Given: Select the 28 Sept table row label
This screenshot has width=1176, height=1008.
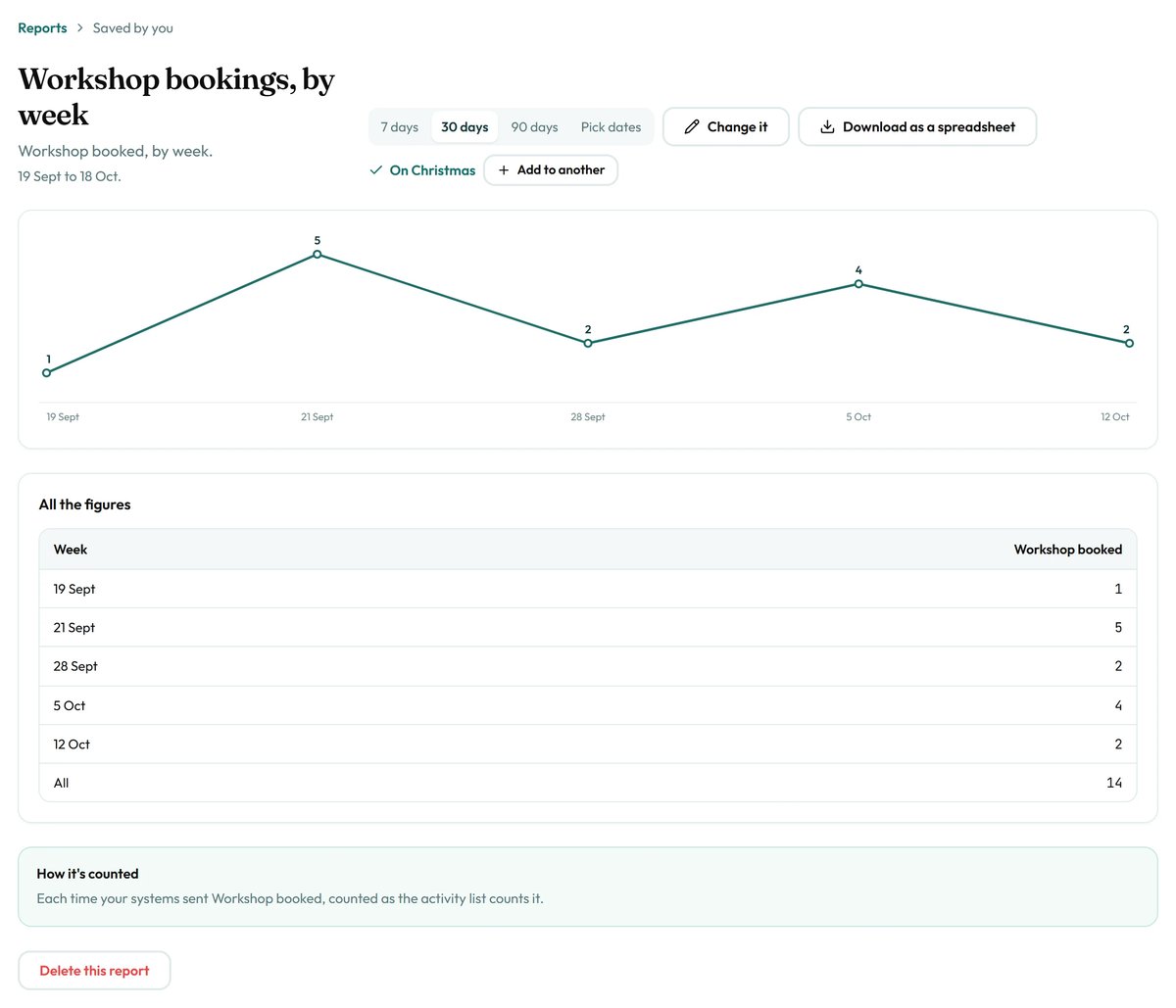Looking at the screenshot, I should tap(75, 666).
